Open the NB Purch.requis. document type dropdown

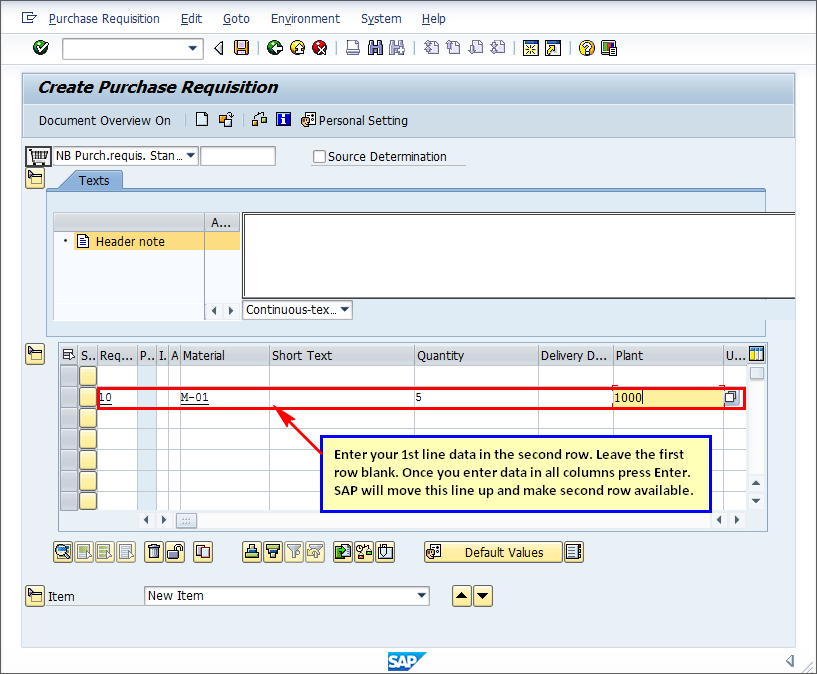pyautogui.click(x=190, y=156)
